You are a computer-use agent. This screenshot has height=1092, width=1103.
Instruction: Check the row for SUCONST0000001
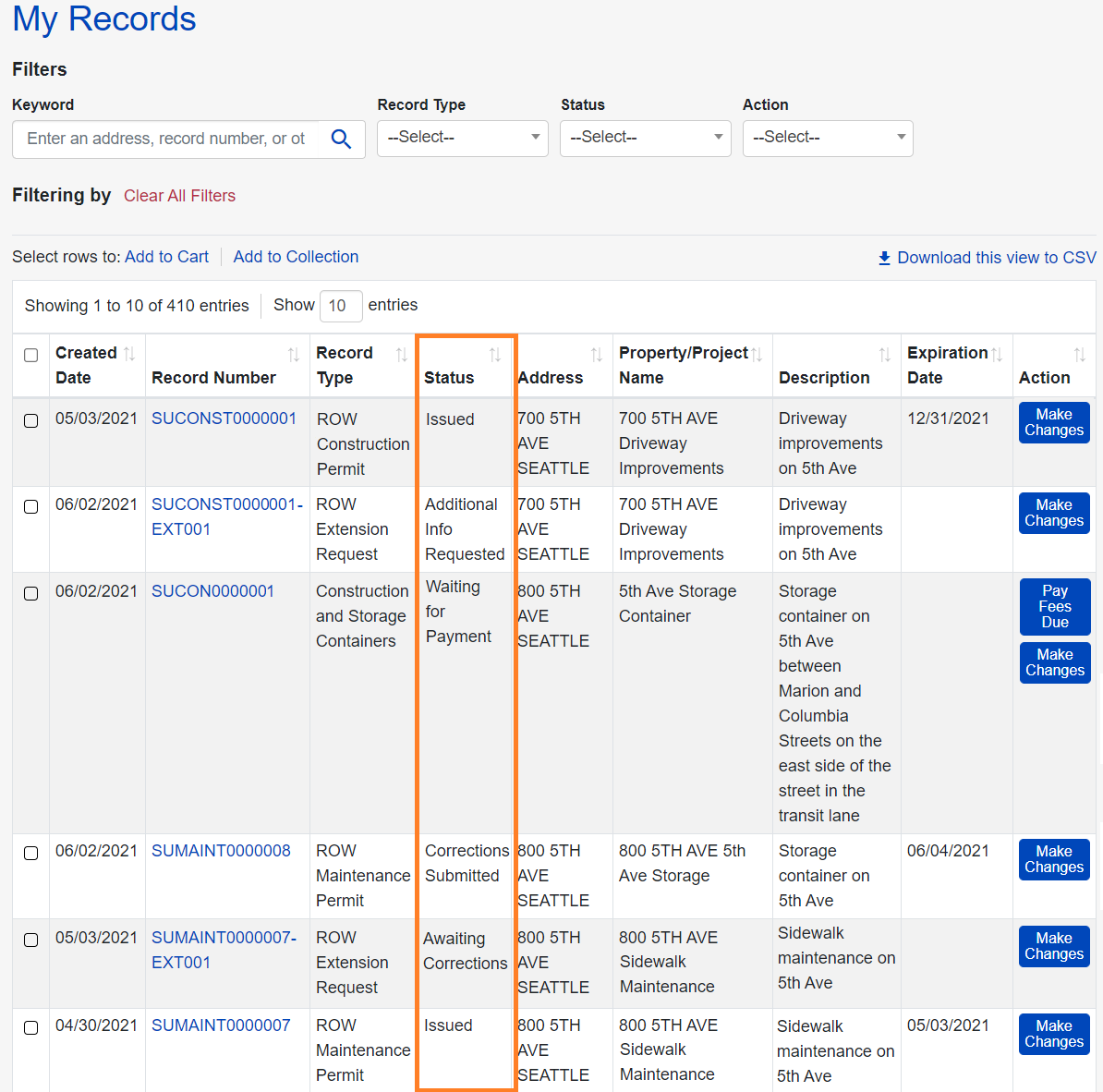coord(31,420)
